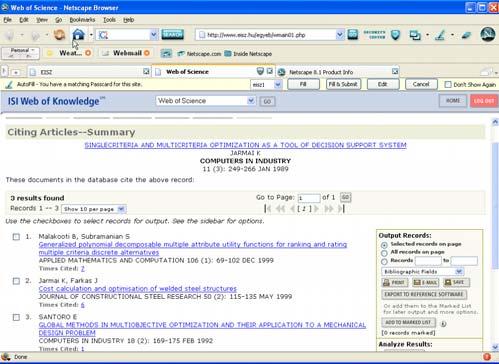Open the Bookmarks menu
The width and height of the screenshot is (499, 364).
click(x=82, y=20)
